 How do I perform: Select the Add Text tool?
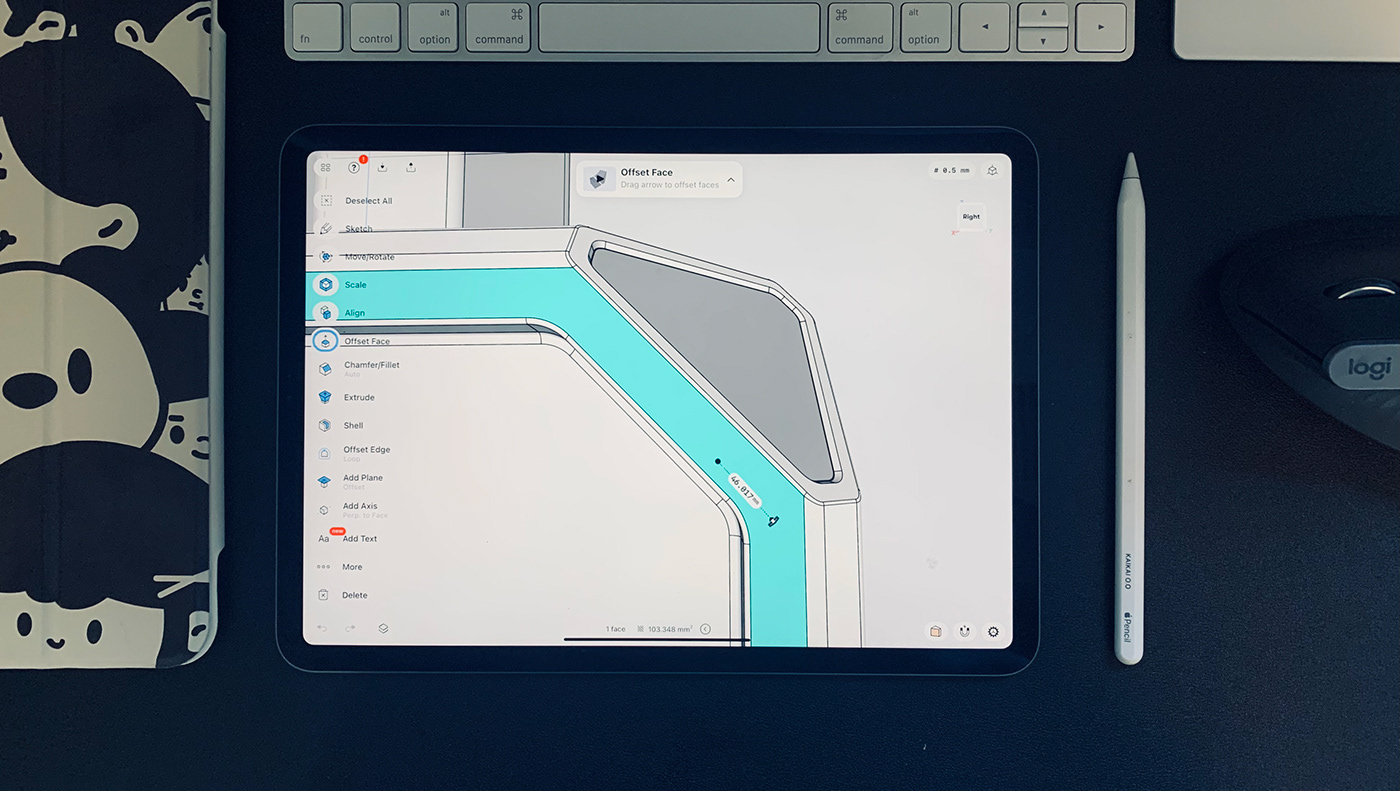[359, 538]
